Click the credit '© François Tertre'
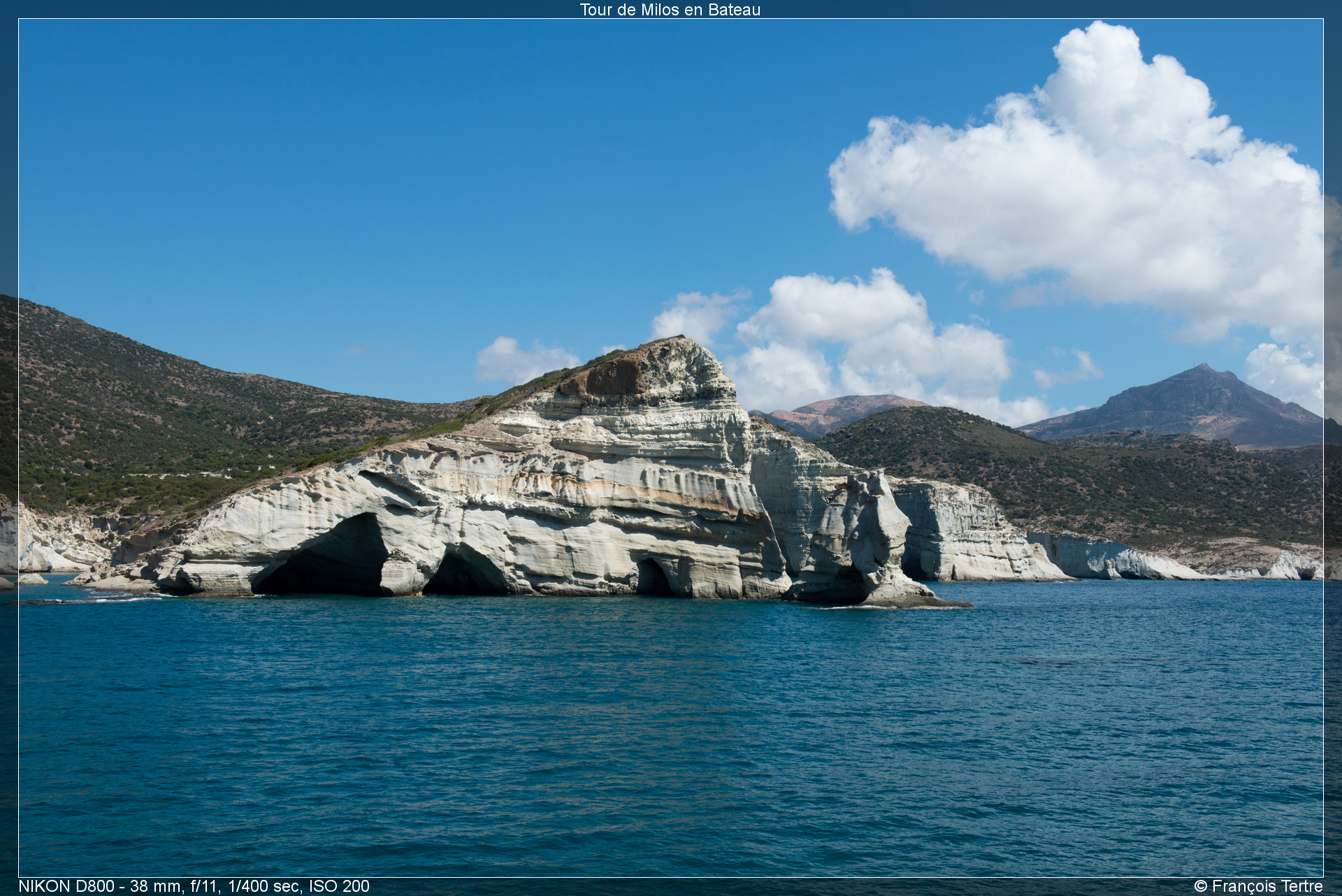1342x896 pixels. 1258,886
